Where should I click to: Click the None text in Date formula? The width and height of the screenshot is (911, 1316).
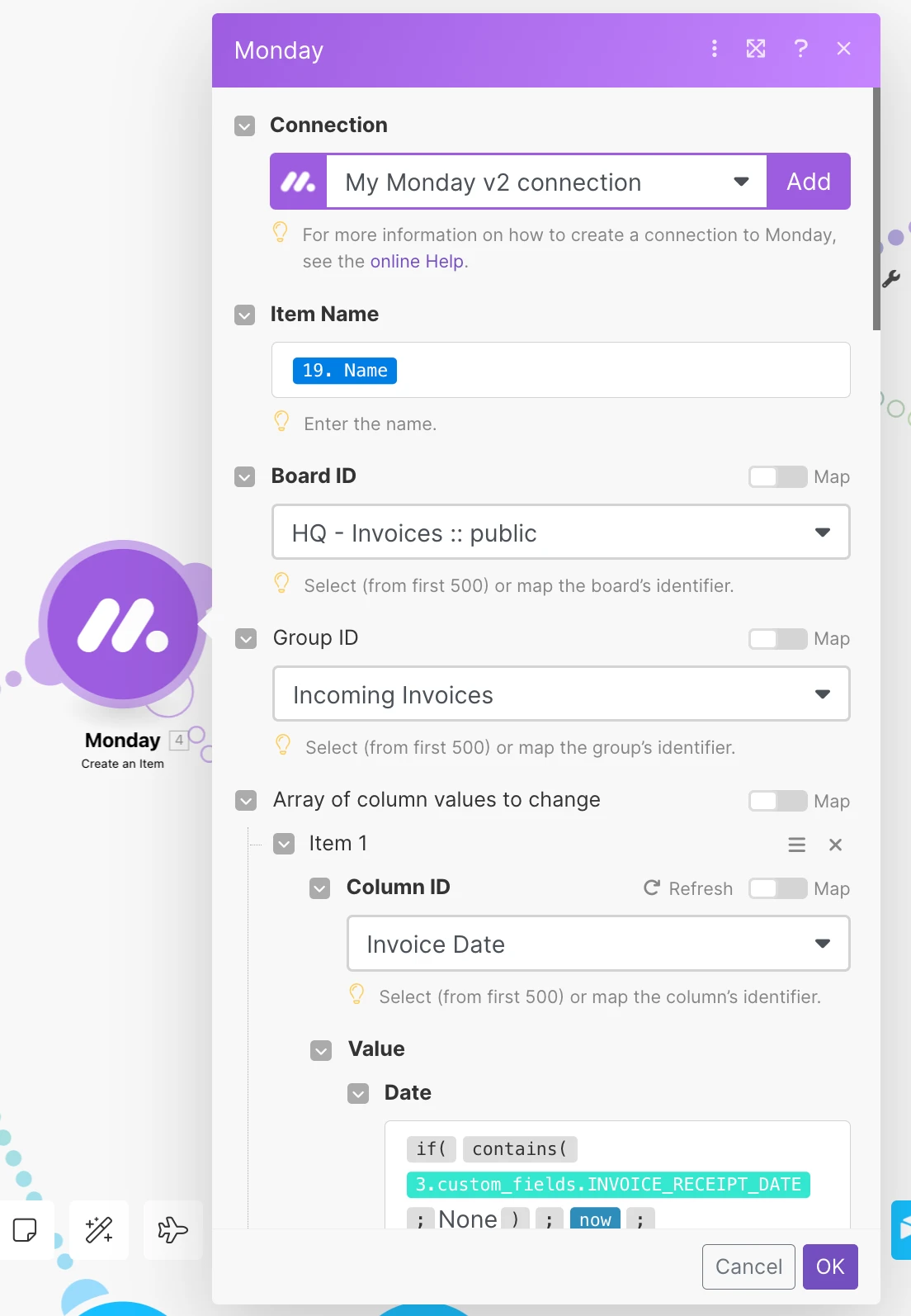pos(468,1219)
